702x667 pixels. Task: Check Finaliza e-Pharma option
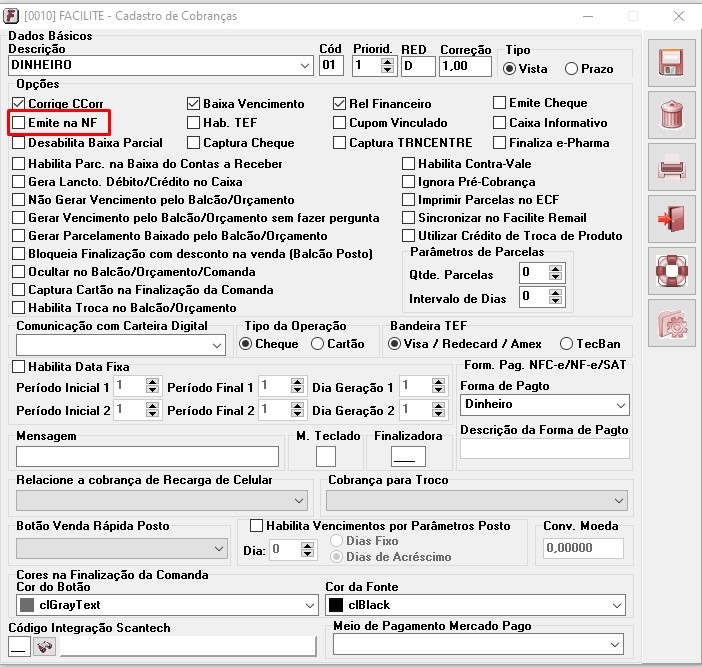point(499,143)
